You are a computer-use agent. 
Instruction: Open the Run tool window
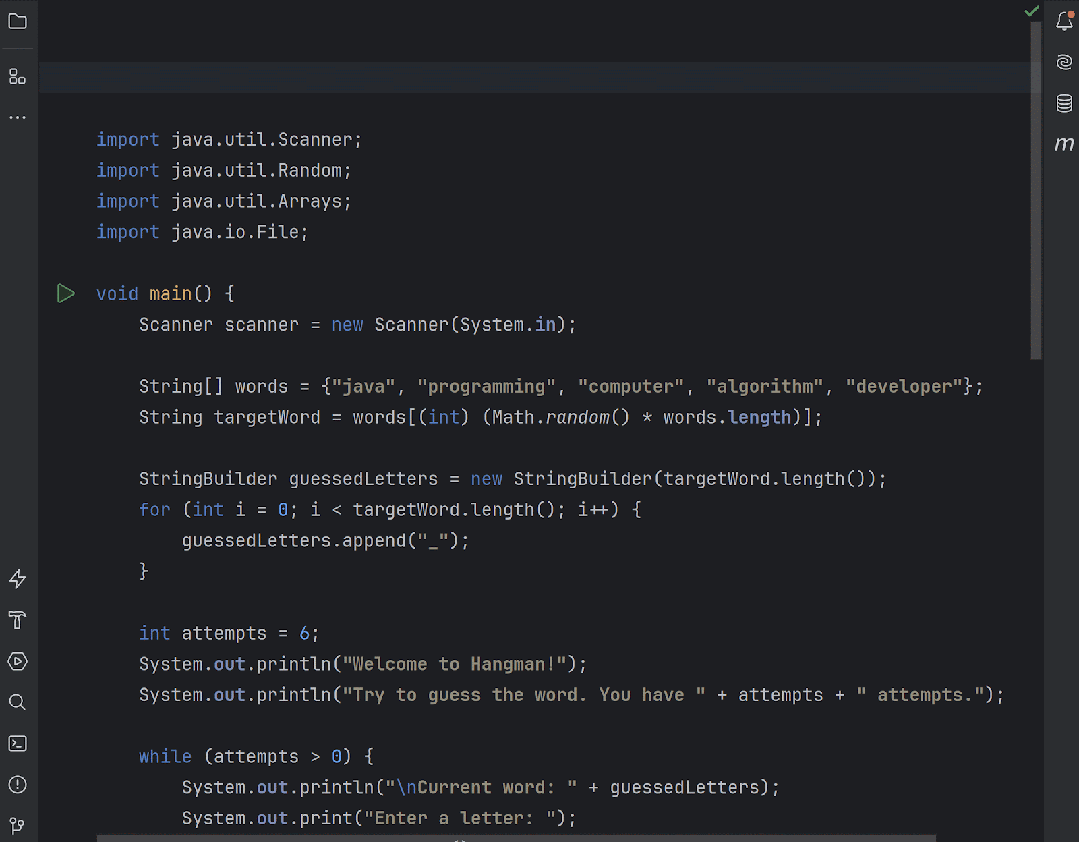(x=17, y=661)
